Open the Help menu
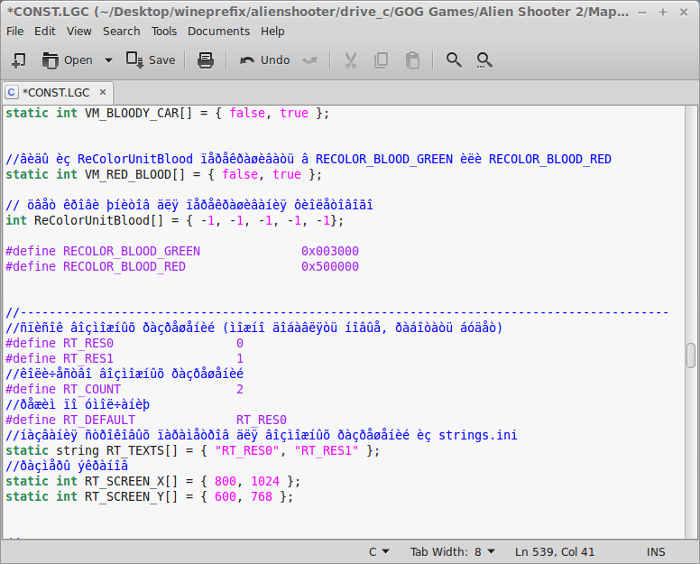This screenshot has height=564, width=700. [272, 31]
